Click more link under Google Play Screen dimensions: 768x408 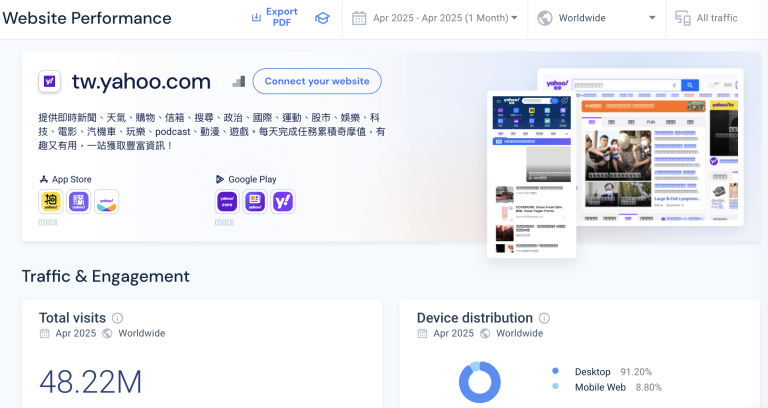pyautogui.click(x=224, y=221)
